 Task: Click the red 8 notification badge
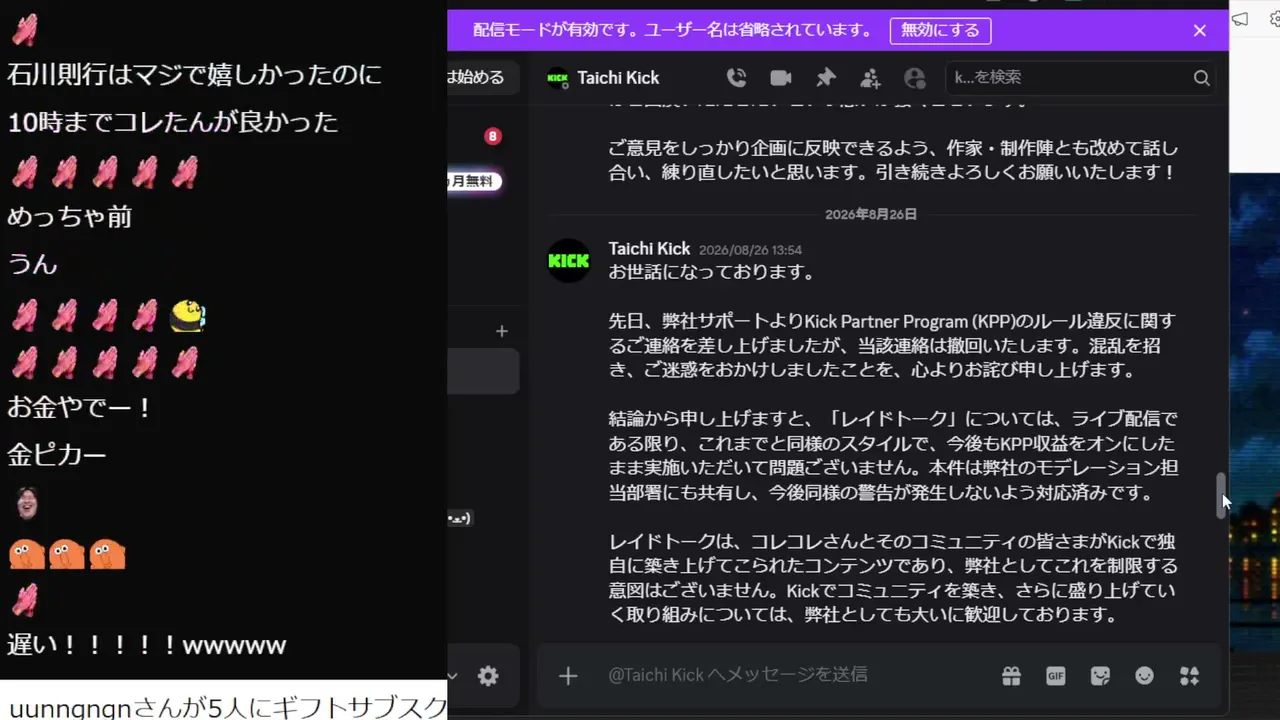click(x=493, y=136)
